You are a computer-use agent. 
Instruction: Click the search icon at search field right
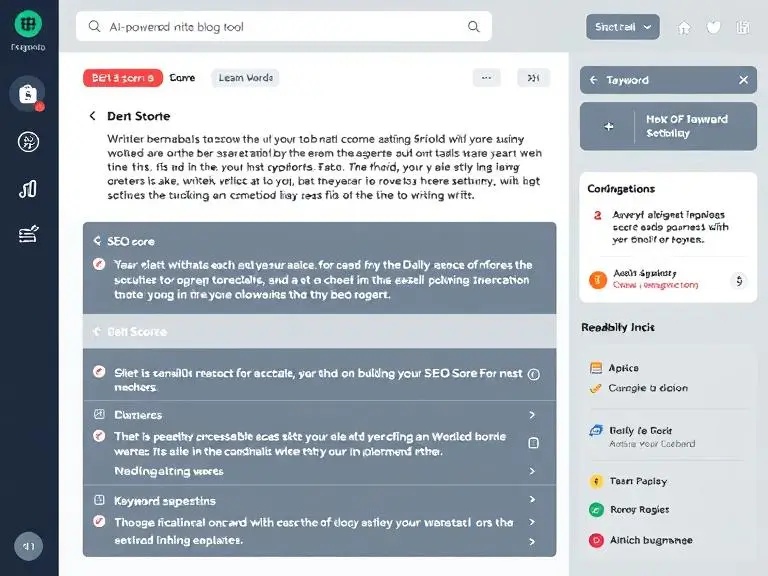tap(474, 26)
